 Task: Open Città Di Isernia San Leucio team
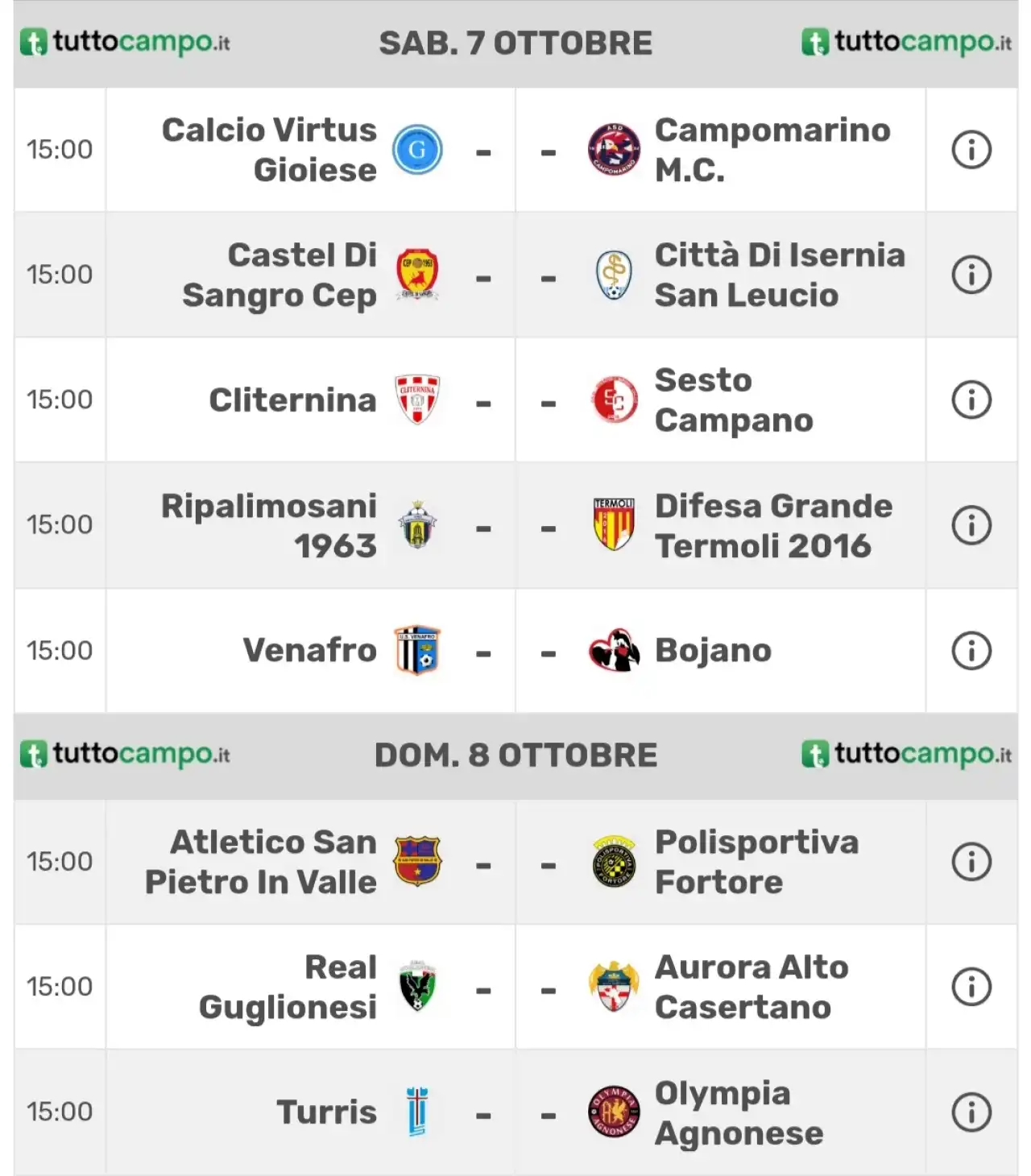click(x=780, y=275)
